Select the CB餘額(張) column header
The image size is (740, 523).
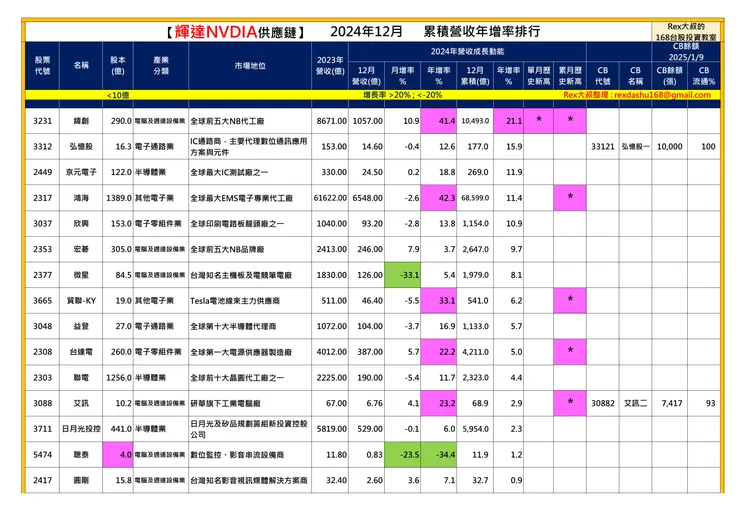(x=669, y=76)
